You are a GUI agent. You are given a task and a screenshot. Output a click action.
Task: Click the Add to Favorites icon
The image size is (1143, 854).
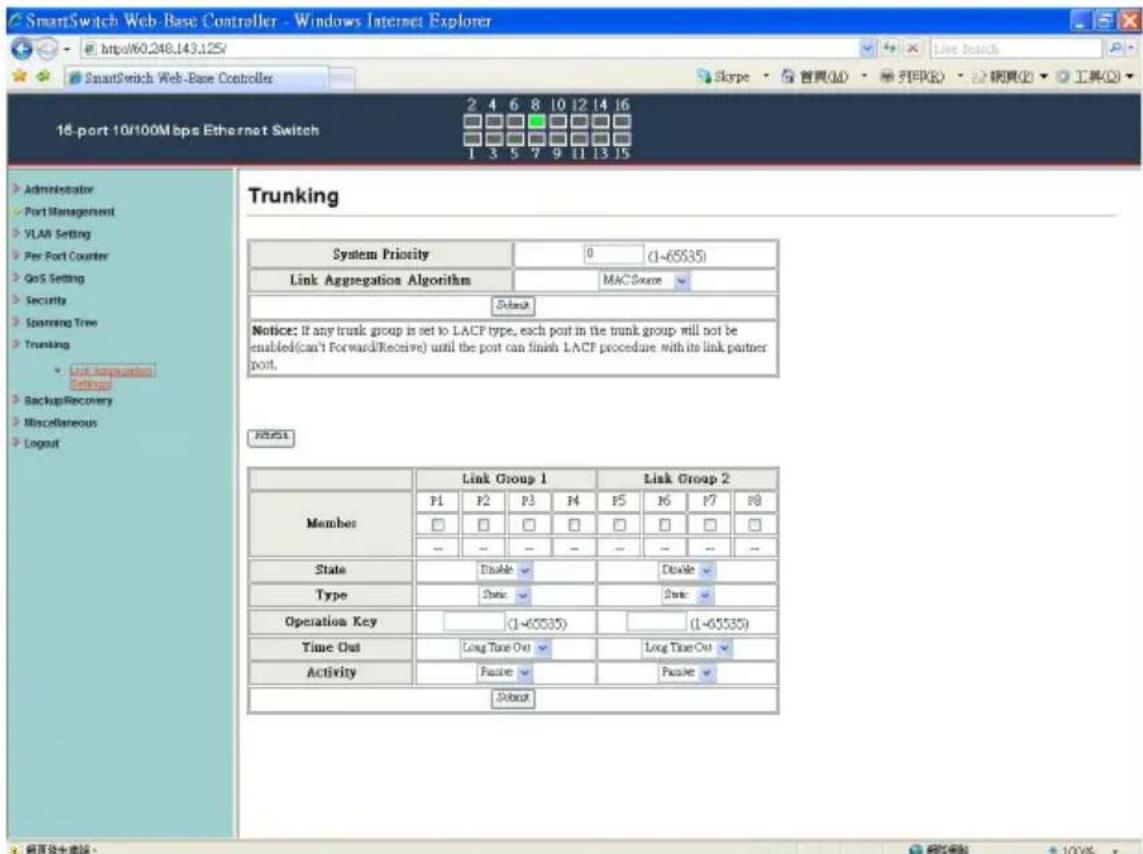click(44, 76)
